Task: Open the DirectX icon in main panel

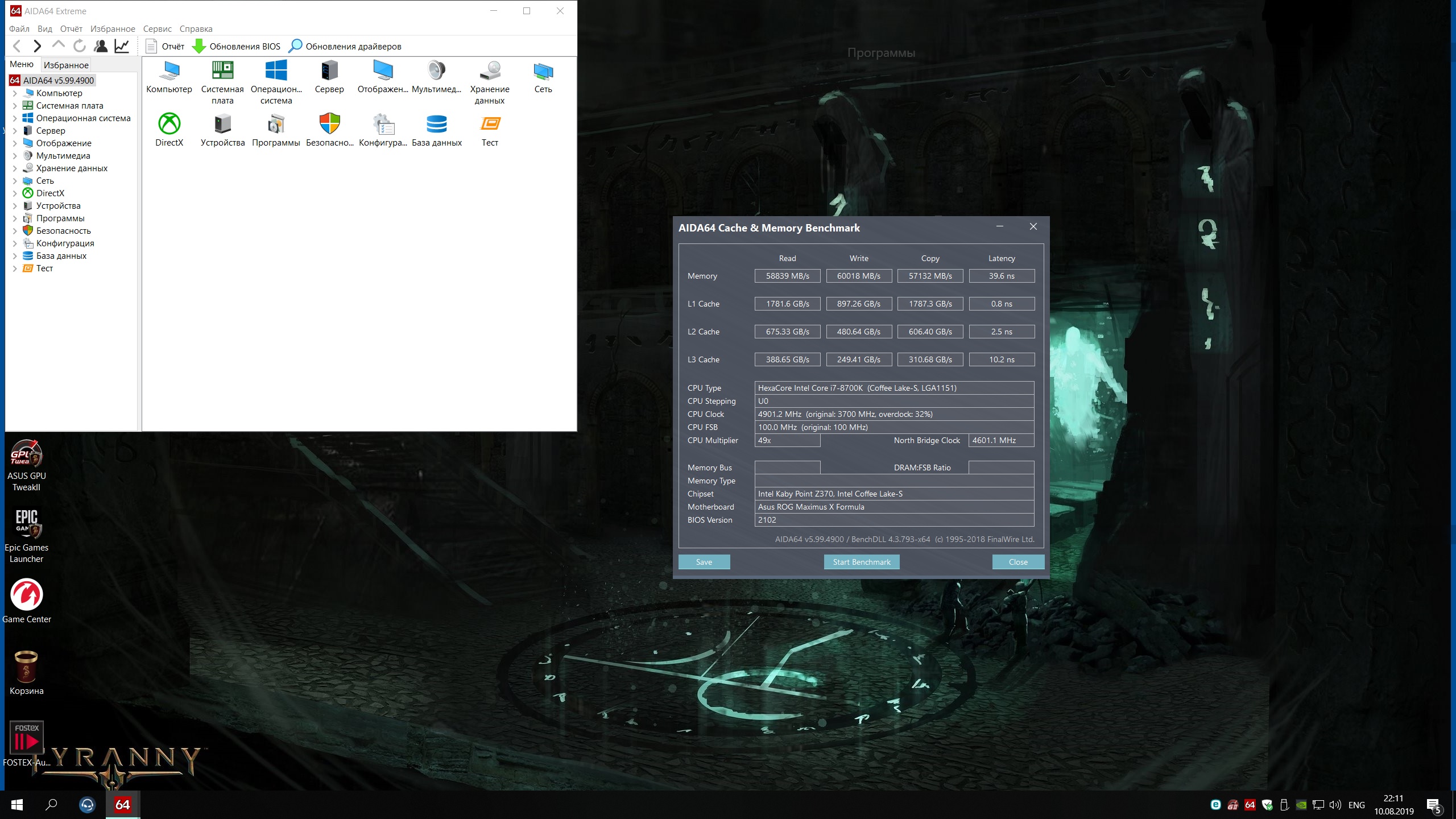Action: (169, 124)
